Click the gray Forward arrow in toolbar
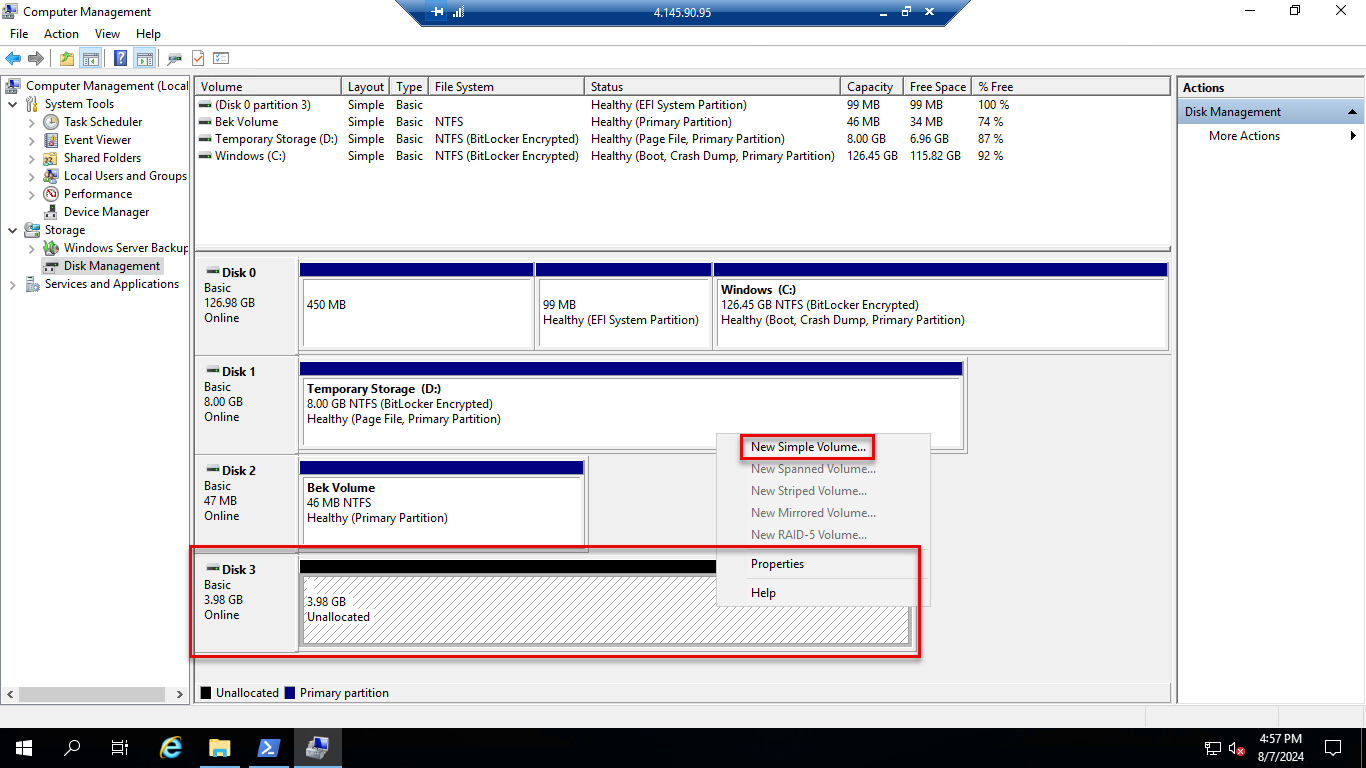This screenshot has width=1366, height=768. [36, 58]
